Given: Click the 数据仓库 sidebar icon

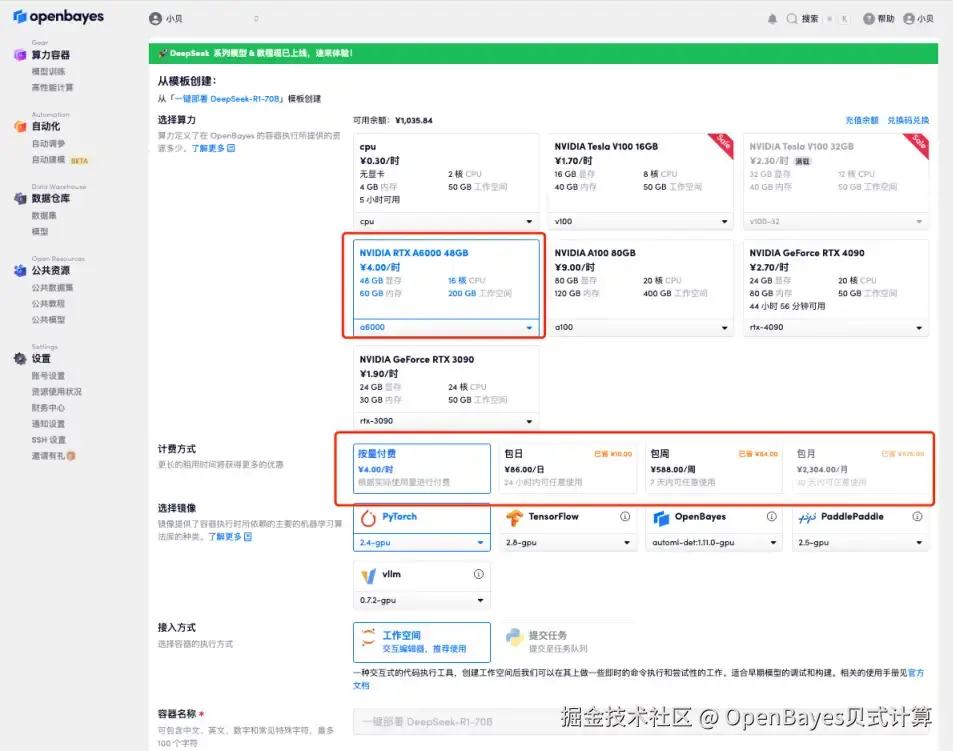Looking at the screenshot, I should [20, 199].
